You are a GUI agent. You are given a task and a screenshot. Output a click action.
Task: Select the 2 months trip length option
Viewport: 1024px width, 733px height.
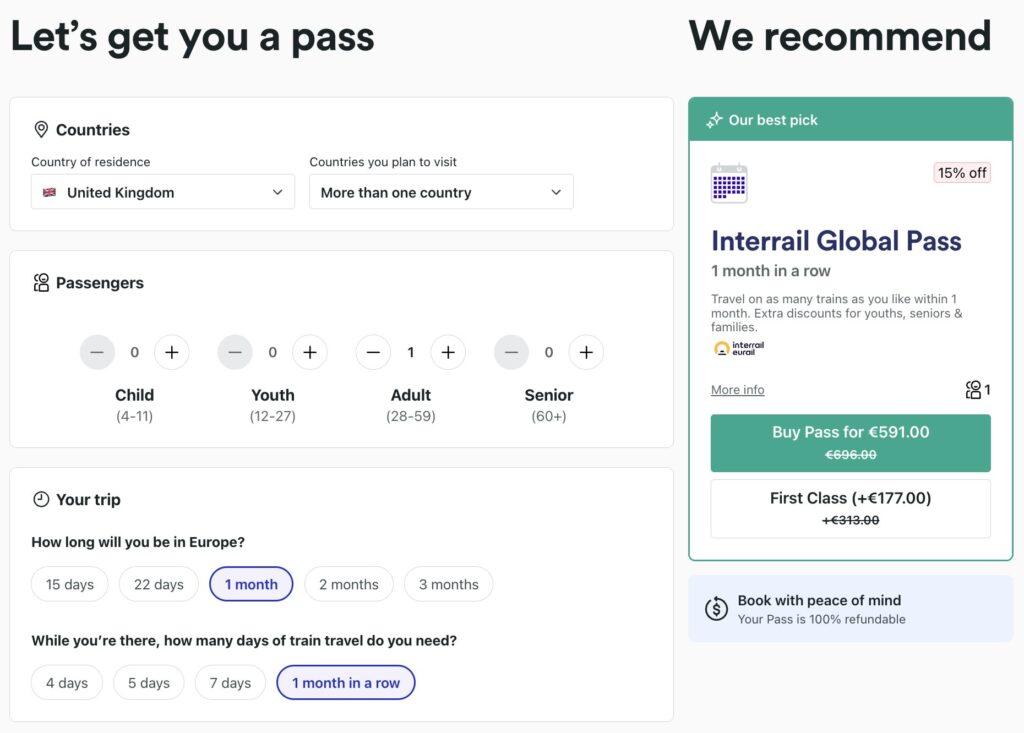point(348,584)
